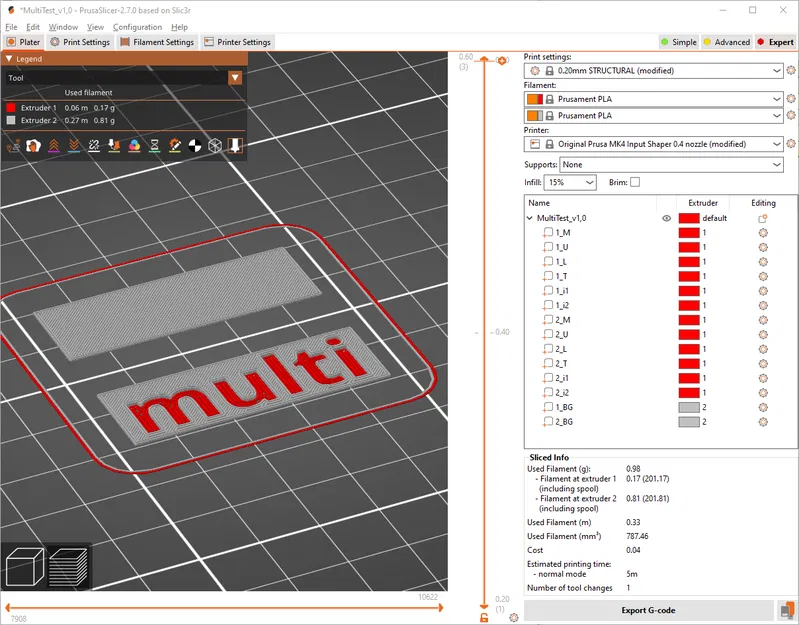
Task: Open second filament Prusament PLA dropdown
Action: click(653, 116)
